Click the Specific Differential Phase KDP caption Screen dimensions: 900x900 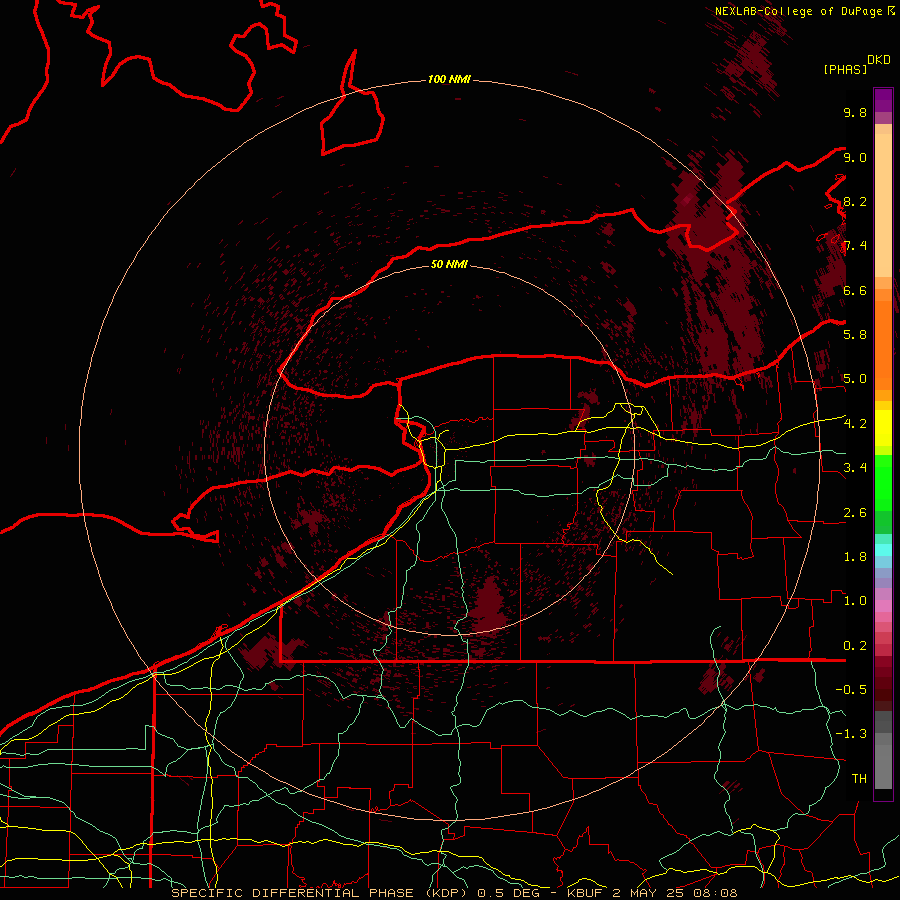(455, 893)
